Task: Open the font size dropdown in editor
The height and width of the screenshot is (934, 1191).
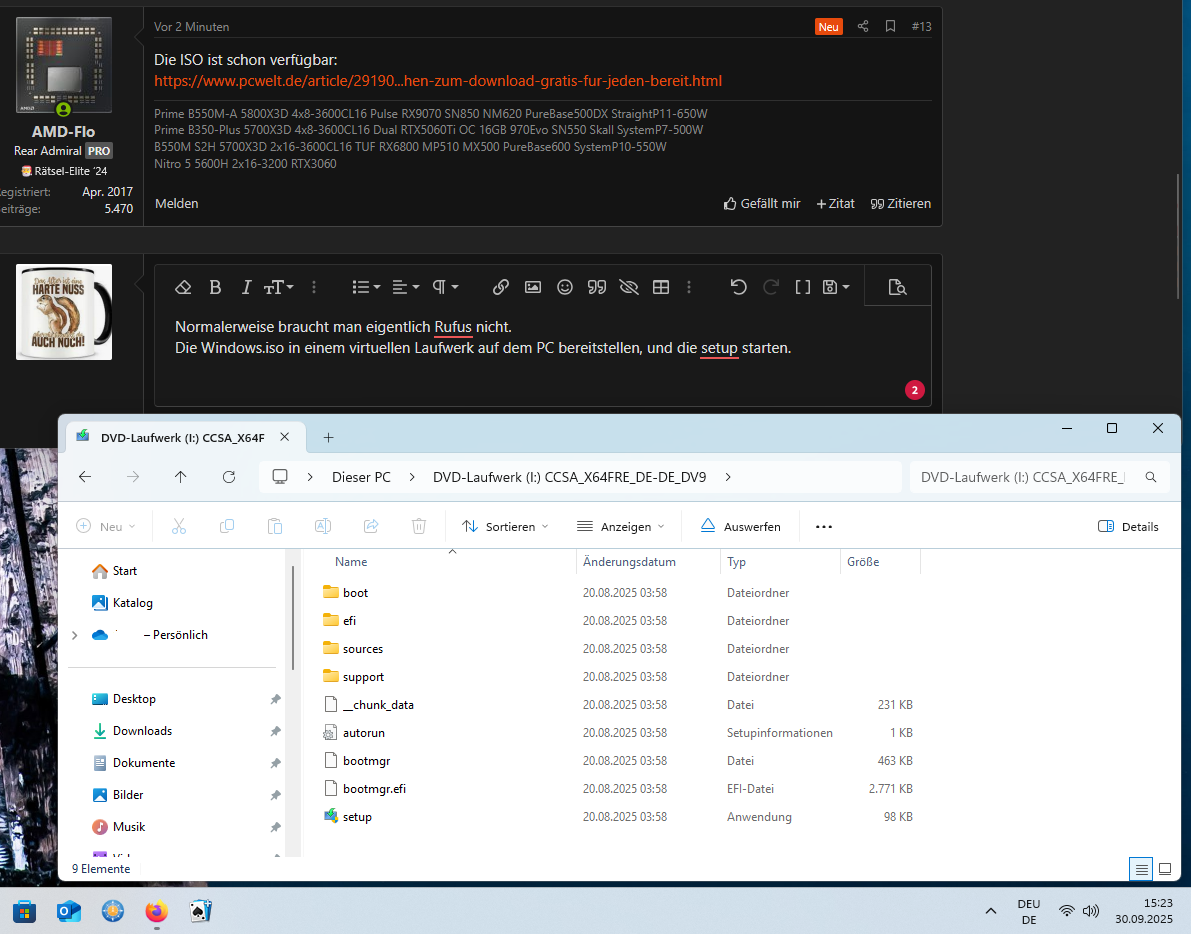Action: point(278,287)
